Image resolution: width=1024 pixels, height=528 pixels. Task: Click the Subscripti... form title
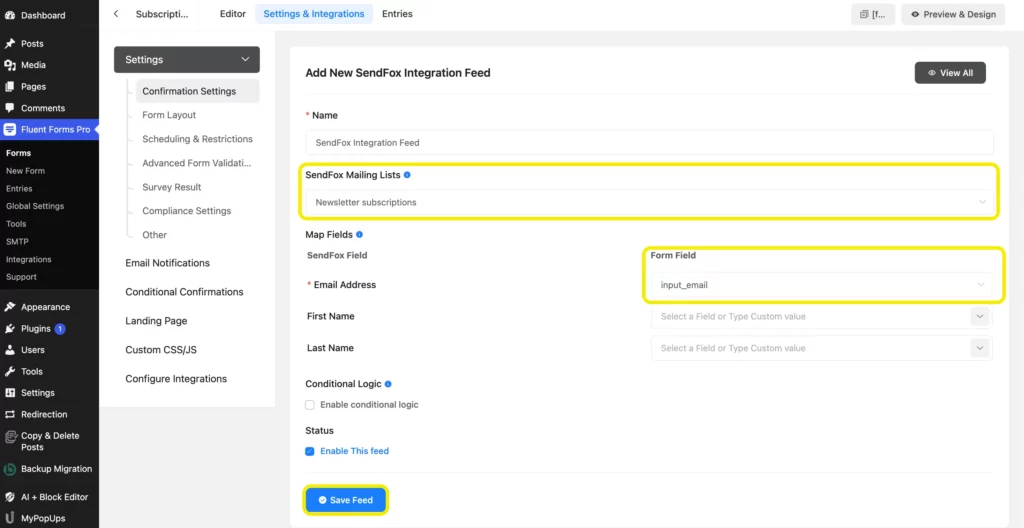(161, 14)
